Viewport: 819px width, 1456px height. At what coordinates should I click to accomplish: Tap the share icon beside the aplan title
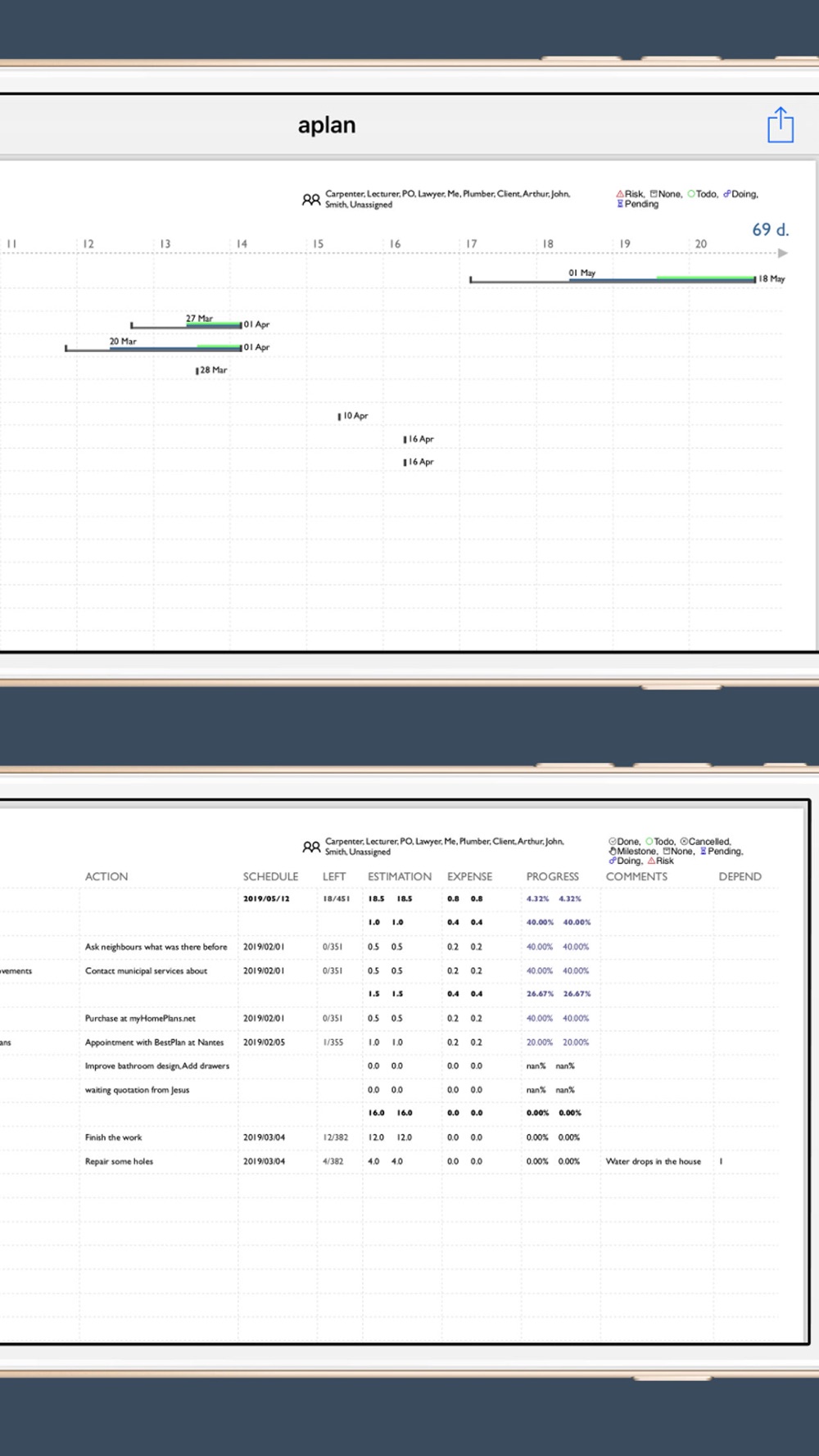(780, 125)
